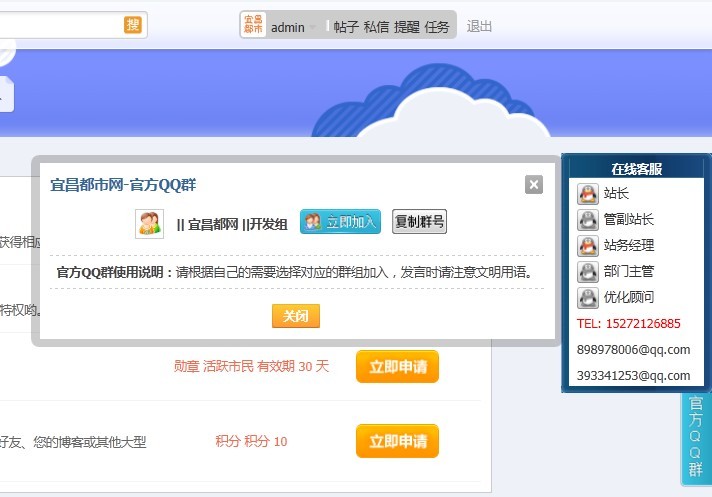Screen dimensions: 712x497
Task: Open the admin user dropdown arrow
Action: (312, 28)
